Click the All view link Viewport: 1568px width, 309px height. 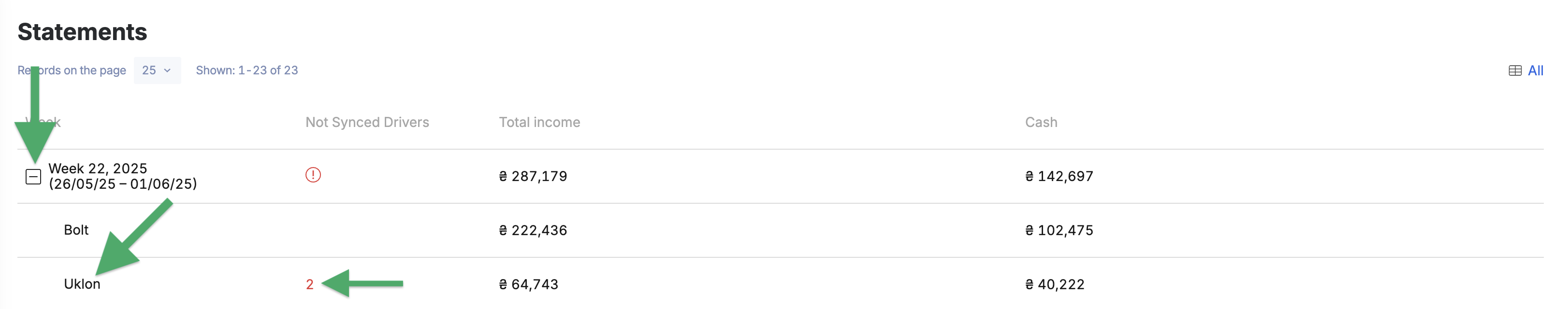pyautogui.click(x=1535, y=70)
